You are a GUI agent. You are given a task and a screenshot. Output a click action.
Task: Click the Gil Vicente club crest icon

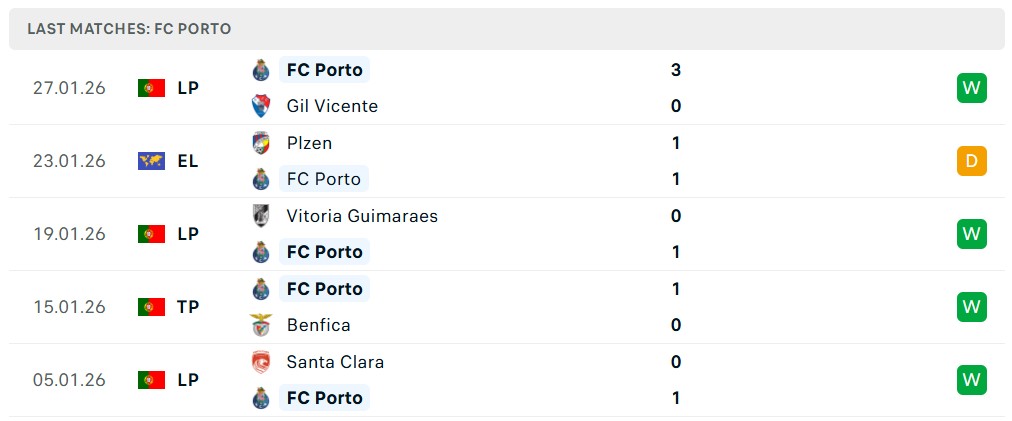(x=261, y=106)
